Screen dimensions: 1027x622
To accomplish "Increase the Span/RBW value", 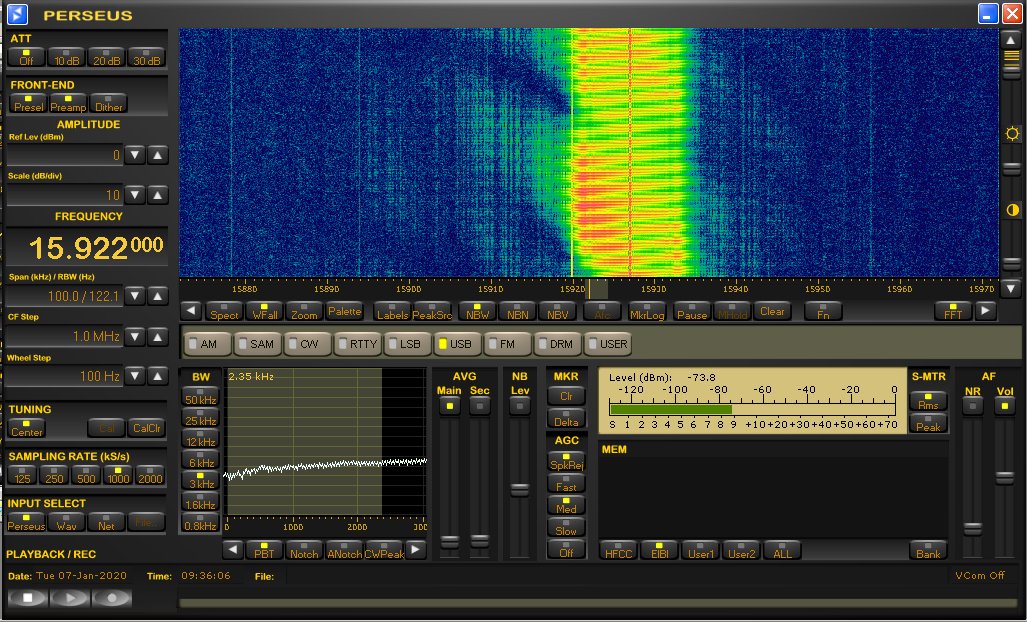I will point(158,296).
